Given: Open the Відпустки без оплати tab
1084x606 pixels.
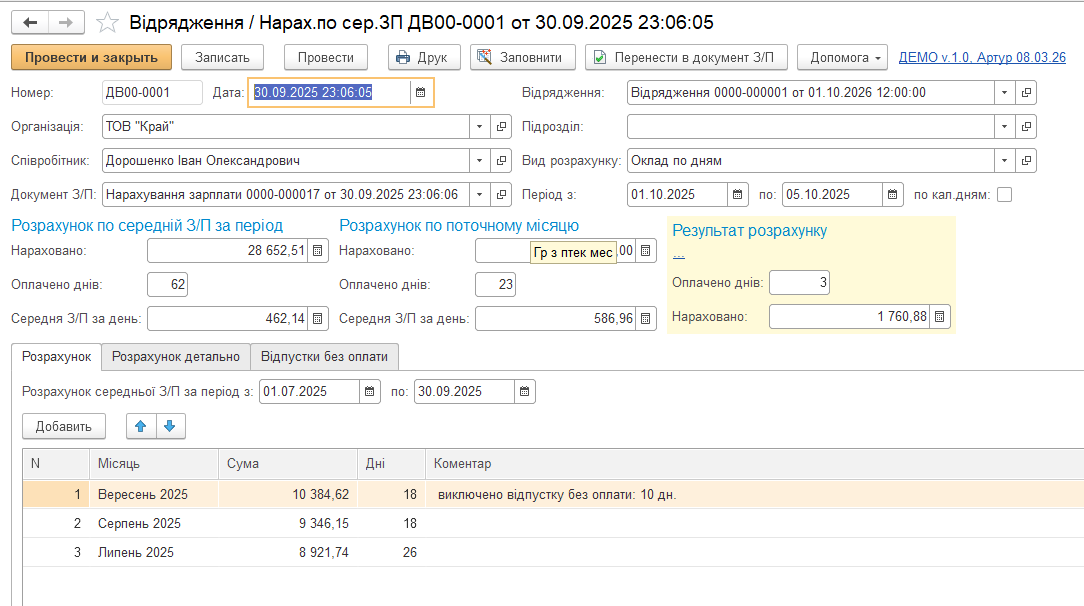Looking at the screenshot, I should tap(324, 357).
